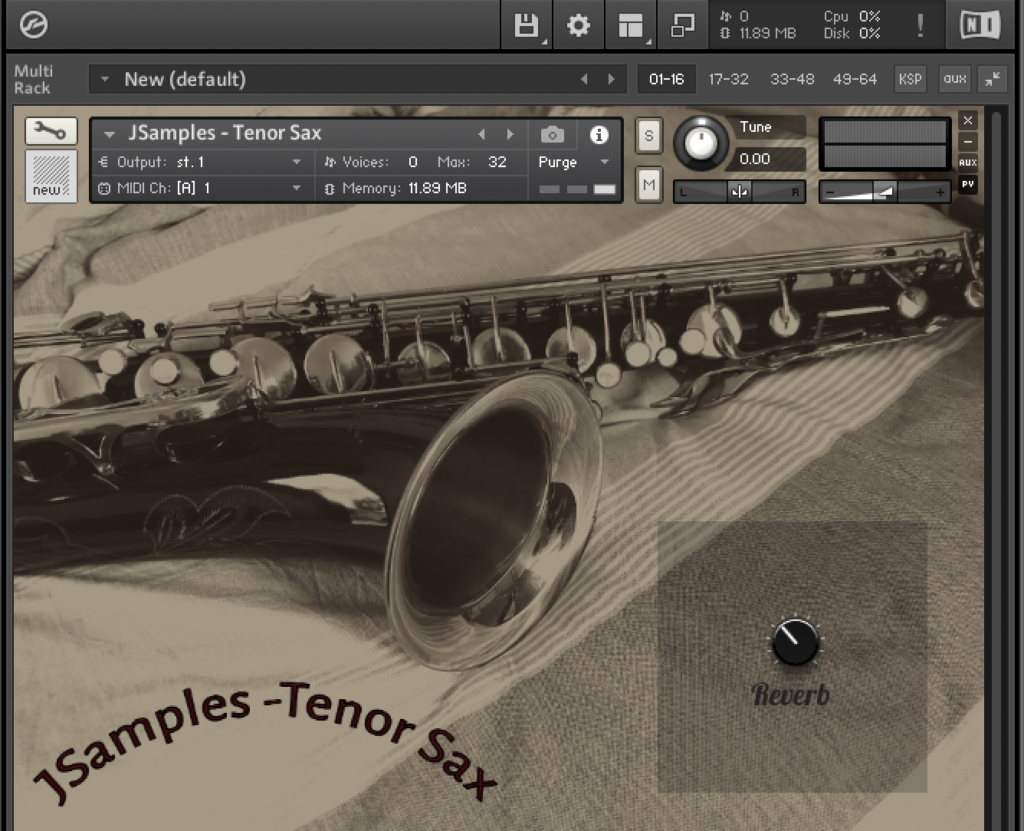Click the Reverb label text

pyautogui.click(x=790, y=694)
